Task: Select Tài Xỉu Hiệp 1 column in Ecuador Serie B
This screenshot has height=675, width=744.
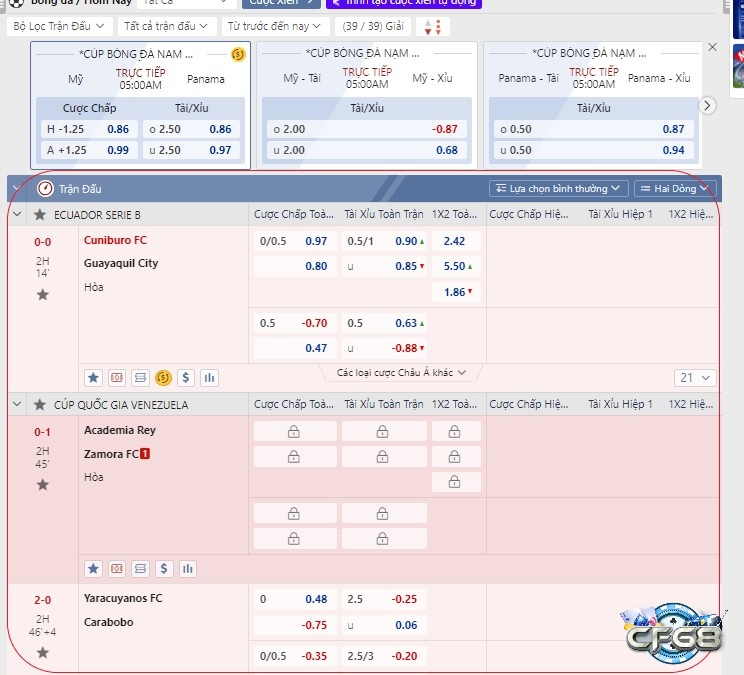Action: point(620,214)
